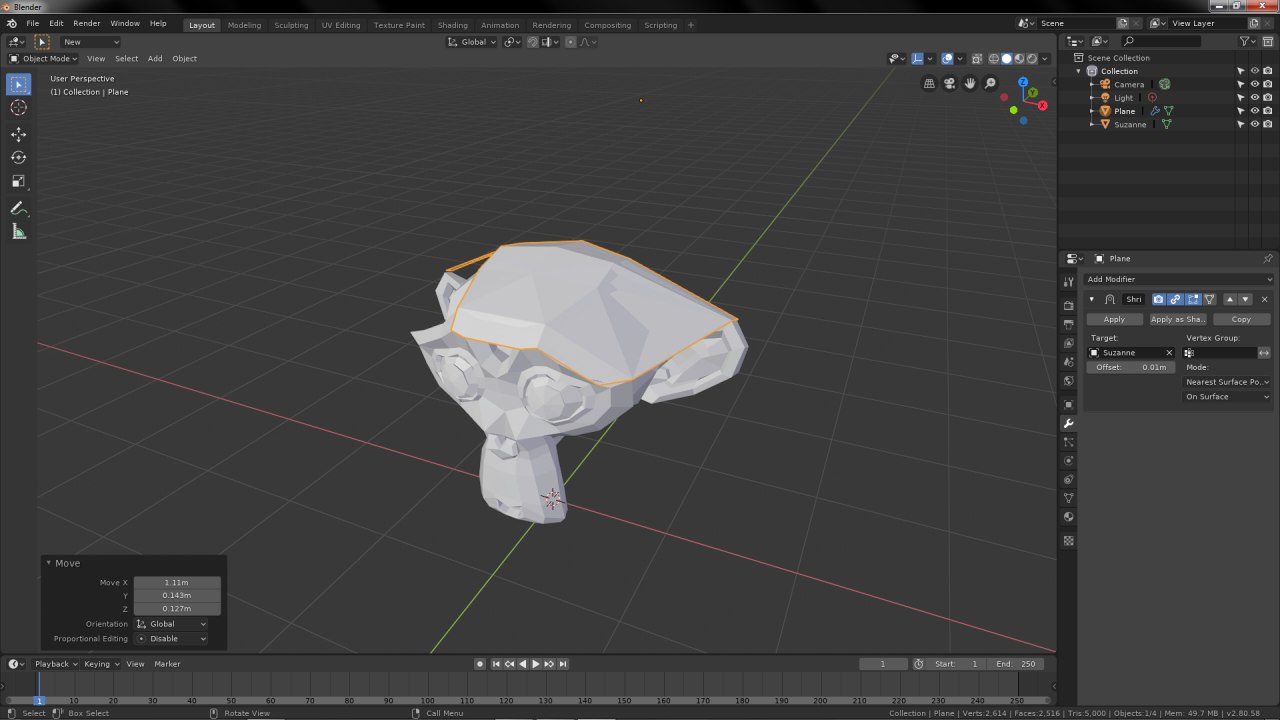Hide Camera in viewport via eye icon
1280x720 pixels.
point(1254,84)
